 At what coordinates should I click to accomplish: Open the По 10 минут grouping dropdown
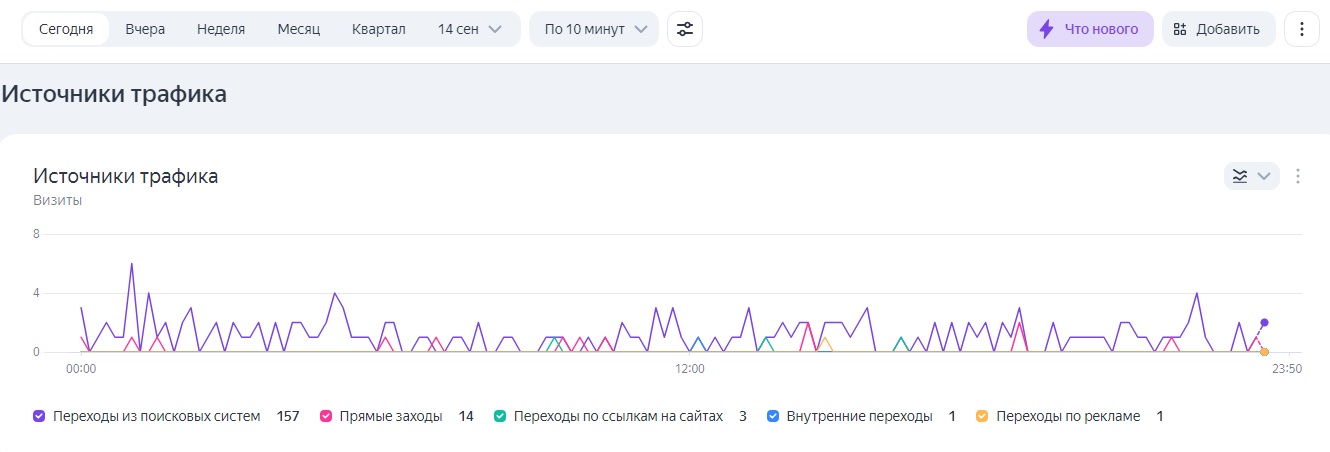coord(594,29)
